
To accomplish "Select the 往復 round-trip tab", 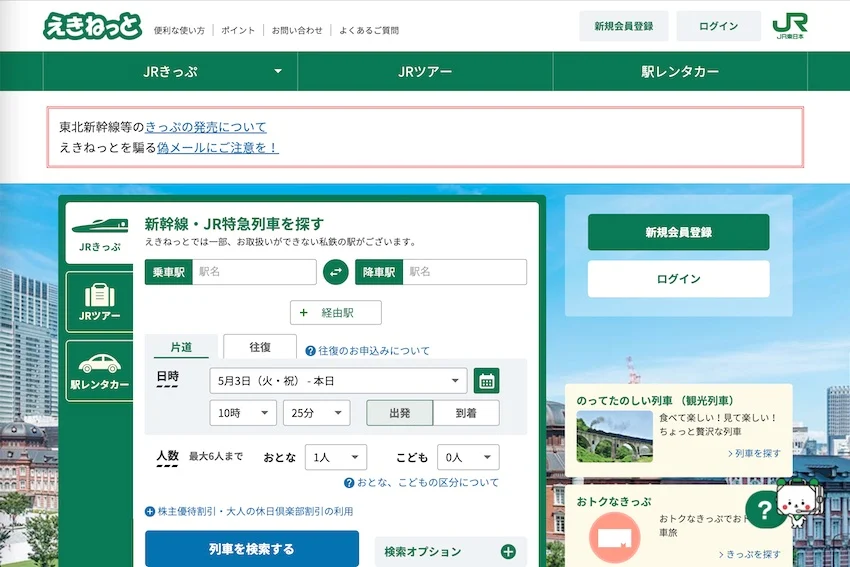I will 260,347.
